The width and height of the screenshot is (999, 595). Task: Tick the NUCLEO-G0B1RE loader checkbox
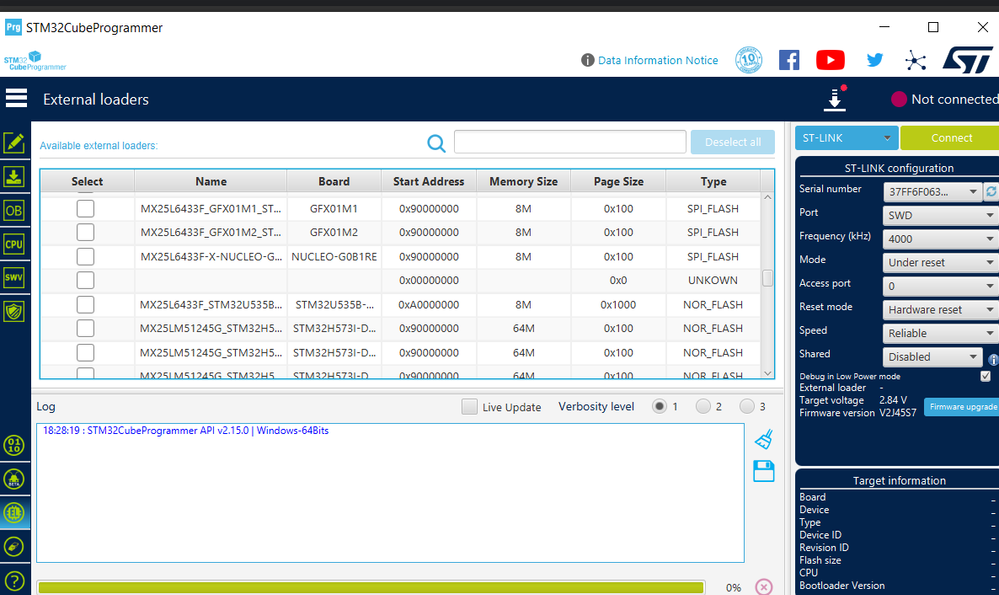[85, 256]
